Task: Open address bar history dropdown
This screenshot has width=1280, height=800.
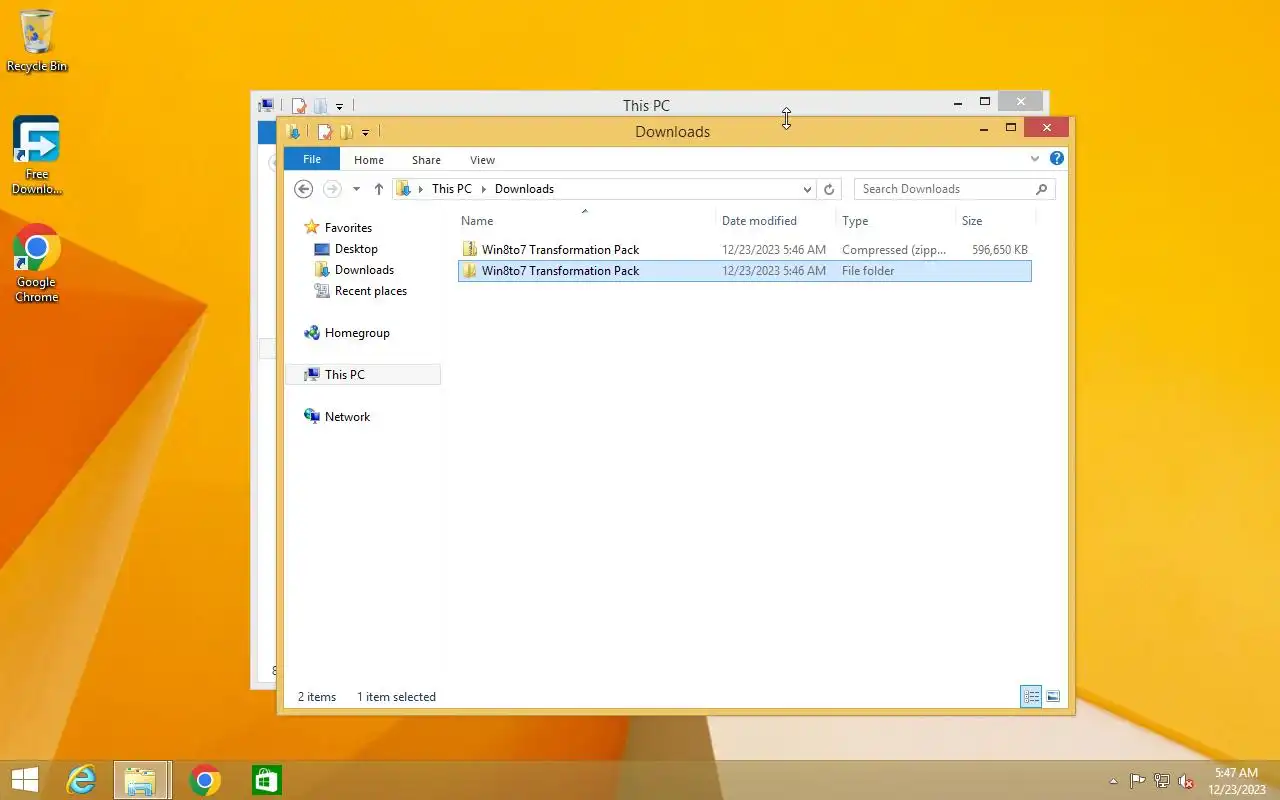Action: click(807, 189)
